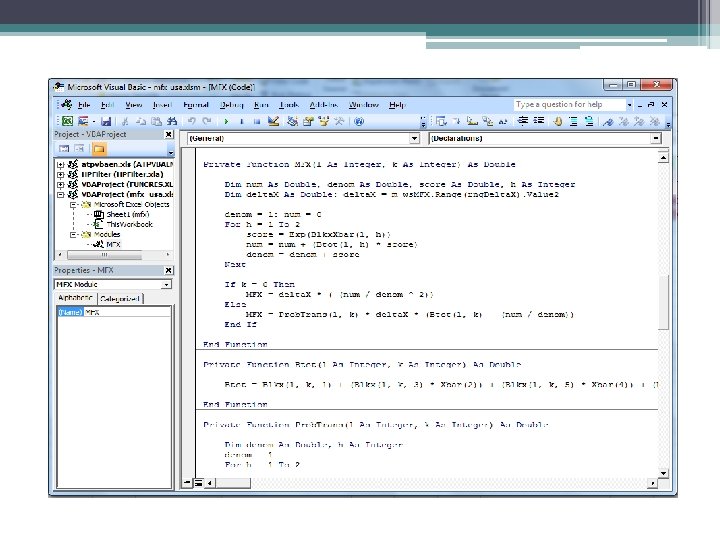Click the List Properties/Methods icon
The height and width of the screenshot is (540, 720).
pos(441,121)
